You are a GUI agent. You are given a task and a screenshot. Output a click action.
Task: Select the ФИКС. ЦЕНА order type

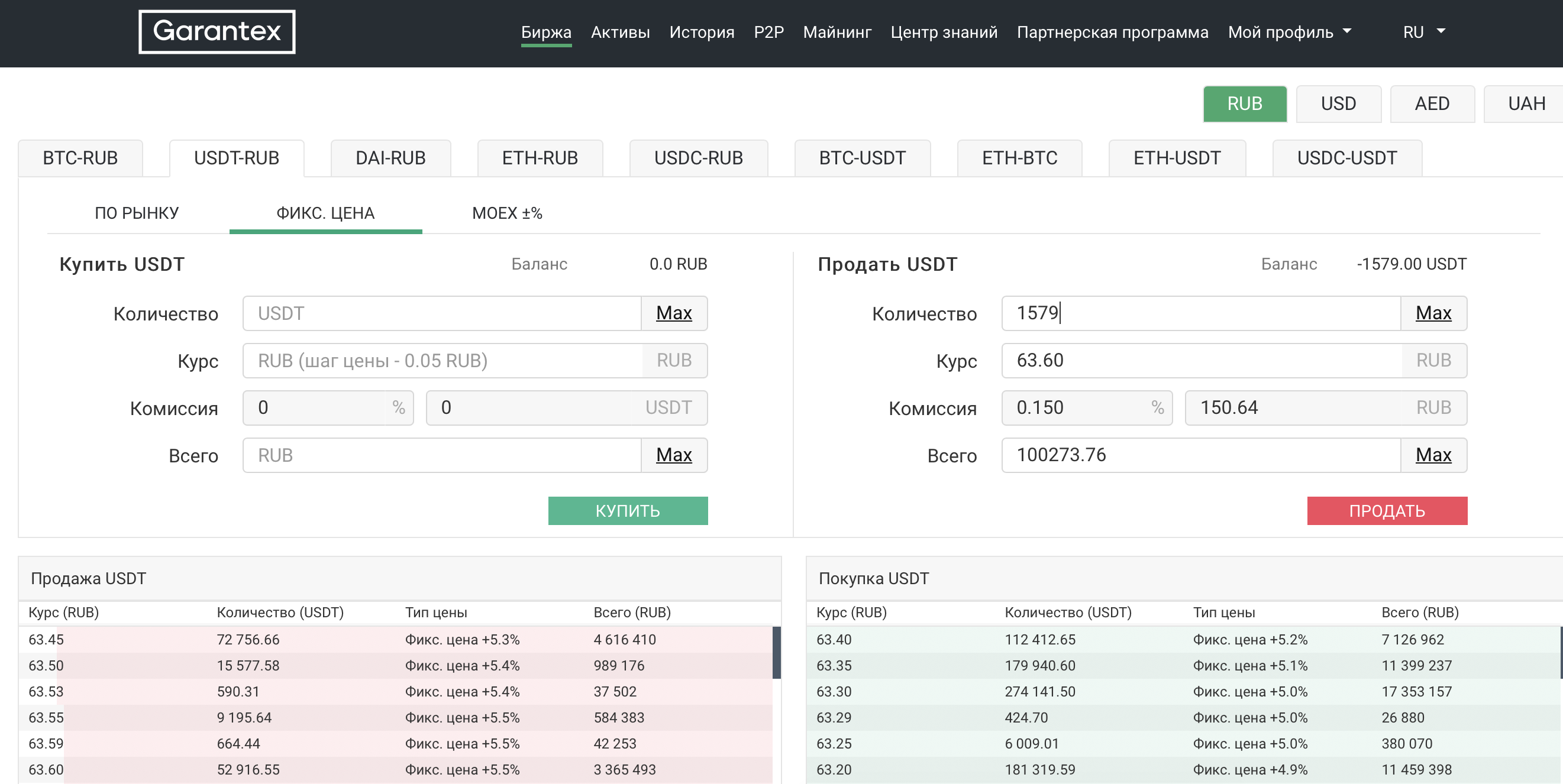coord(325,213)
